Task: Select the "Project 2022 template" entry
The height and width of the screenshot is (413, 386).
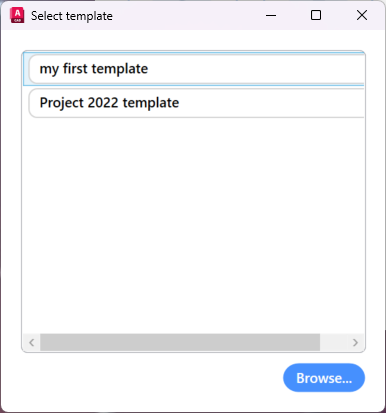Action: [197, 103]
